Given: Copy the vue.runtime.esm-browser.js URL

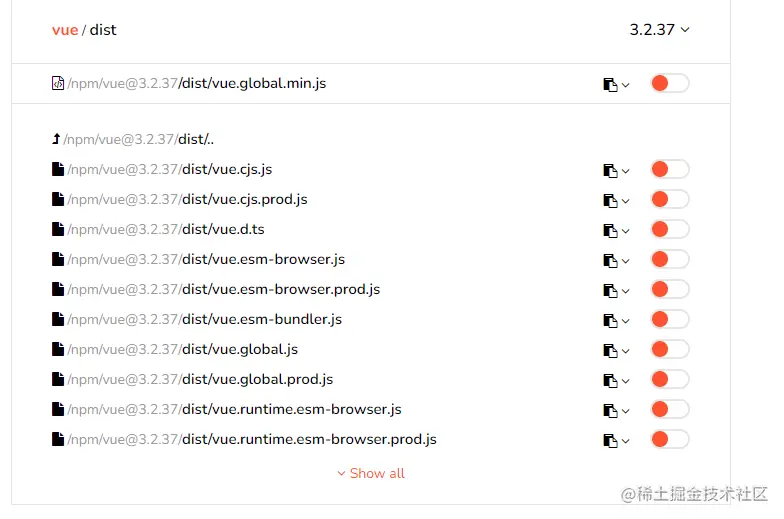Looking at the screenshot, I should pyautogui.click(x=610, y=410).
